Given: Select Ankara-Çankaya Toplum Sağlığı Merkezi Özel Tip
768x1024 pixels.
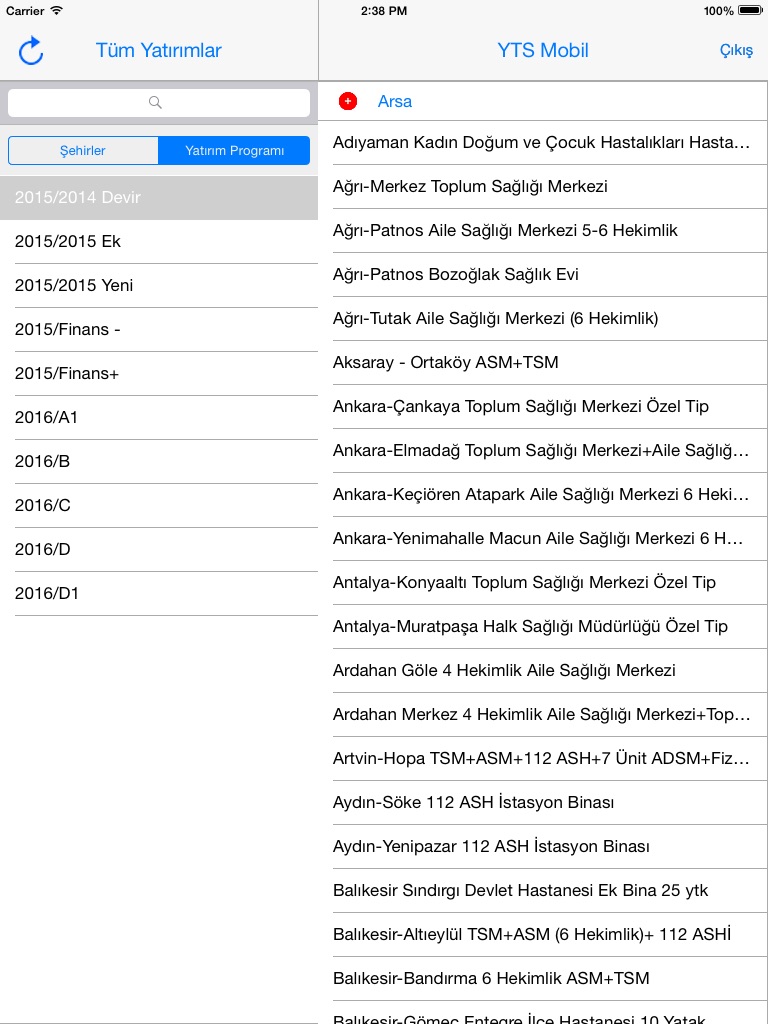Looking at the screenshot, I should (543, 406).
